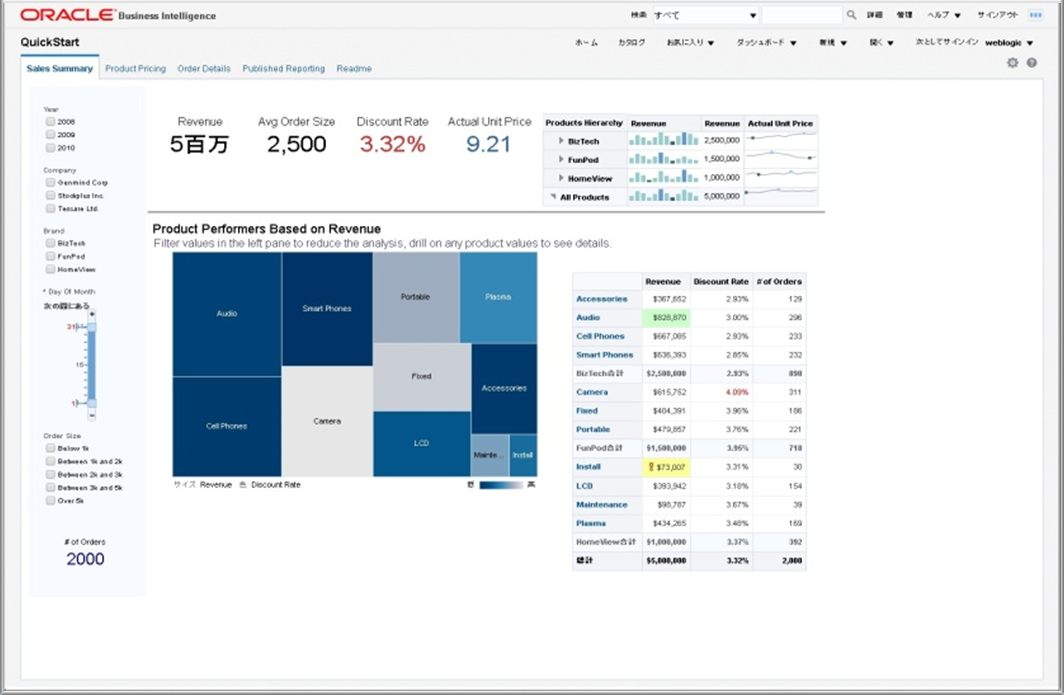The width and height of the screenshot is (1064, 695).
Task: Select the Over 5k order size checkbox
Action: pyautogui.click(x=50, y=500)
